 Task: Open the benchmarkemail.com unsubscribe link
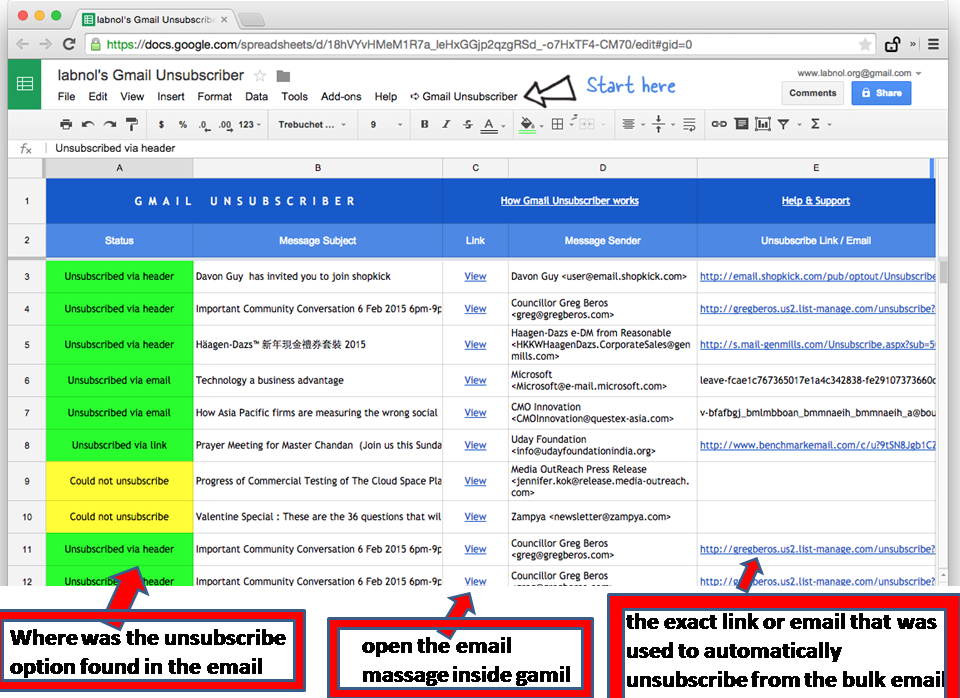click(817, 445)
